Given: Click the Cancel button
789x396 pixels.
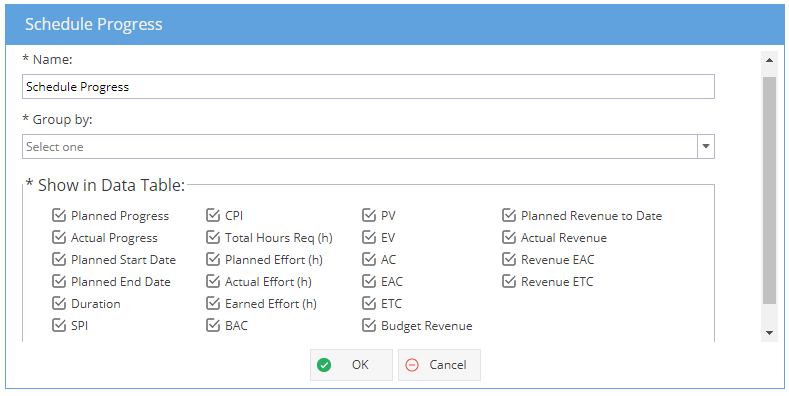Looking at the screenshot, I should point(439,365).
